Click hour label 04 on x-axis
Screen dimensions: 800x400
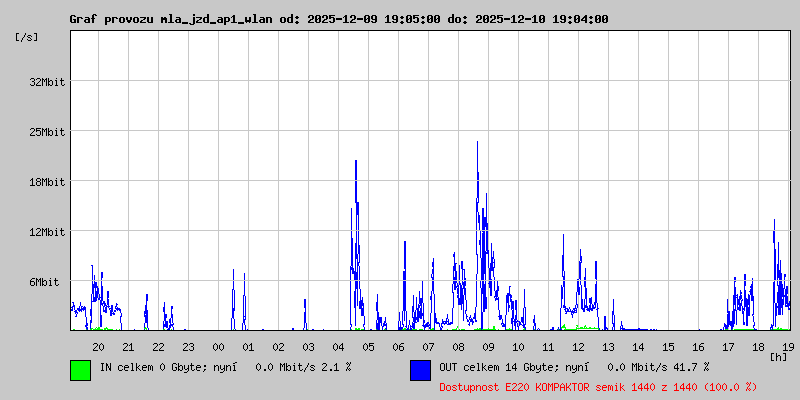point(338,347)
